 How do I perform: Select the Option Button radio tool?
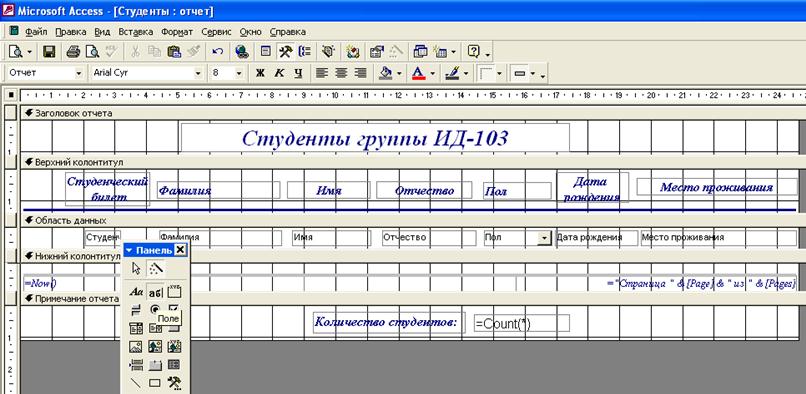[x=155, y=310]
